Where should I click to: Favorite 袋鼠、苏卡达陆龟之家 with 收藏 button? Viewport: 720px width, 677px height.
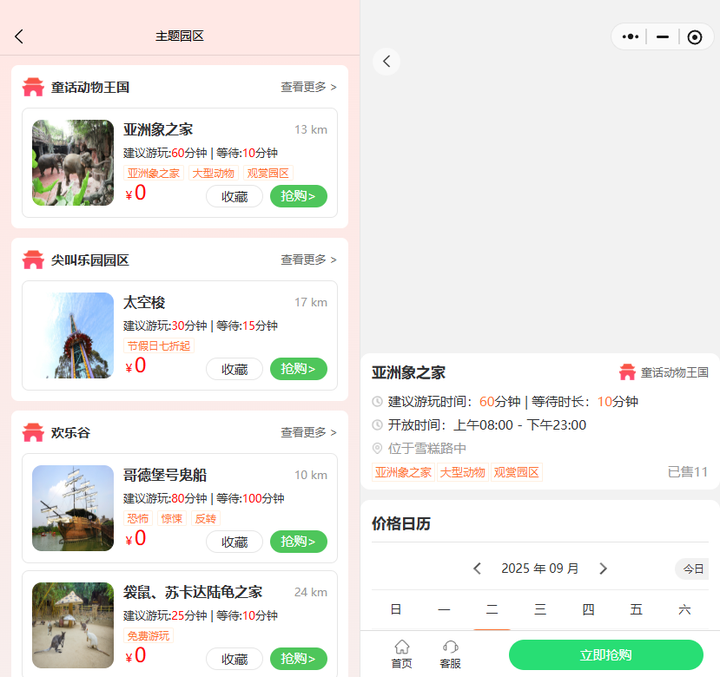tap(235, 659)
